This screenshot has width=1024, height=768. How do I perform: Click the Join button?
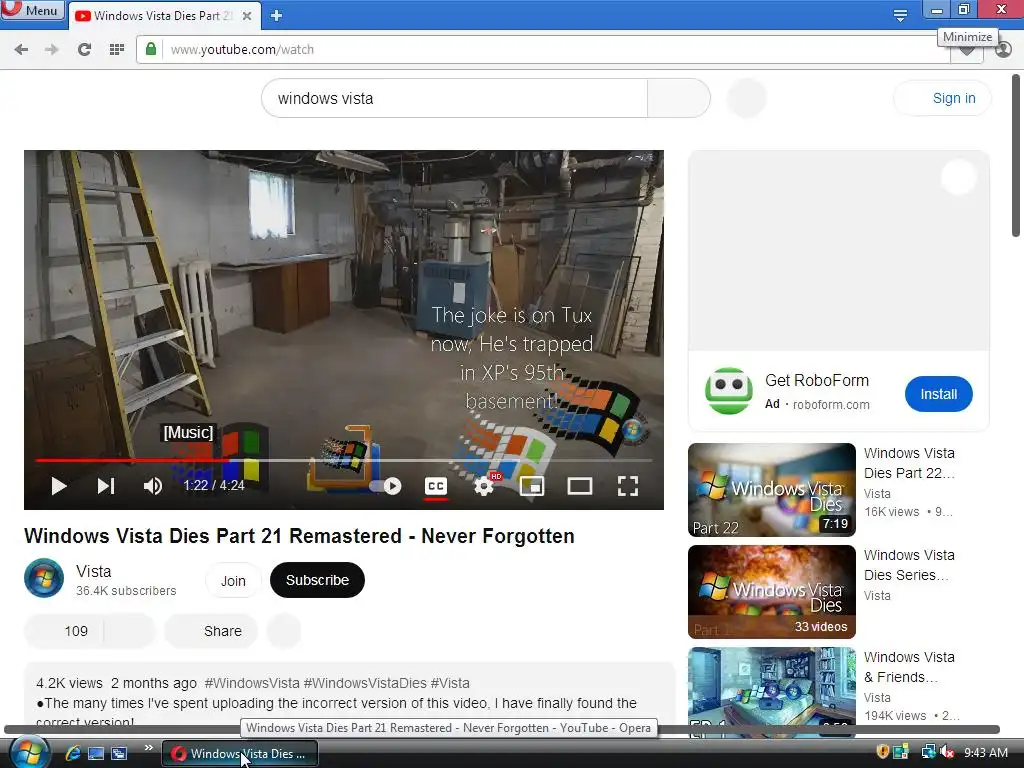(x=233, y=581)
